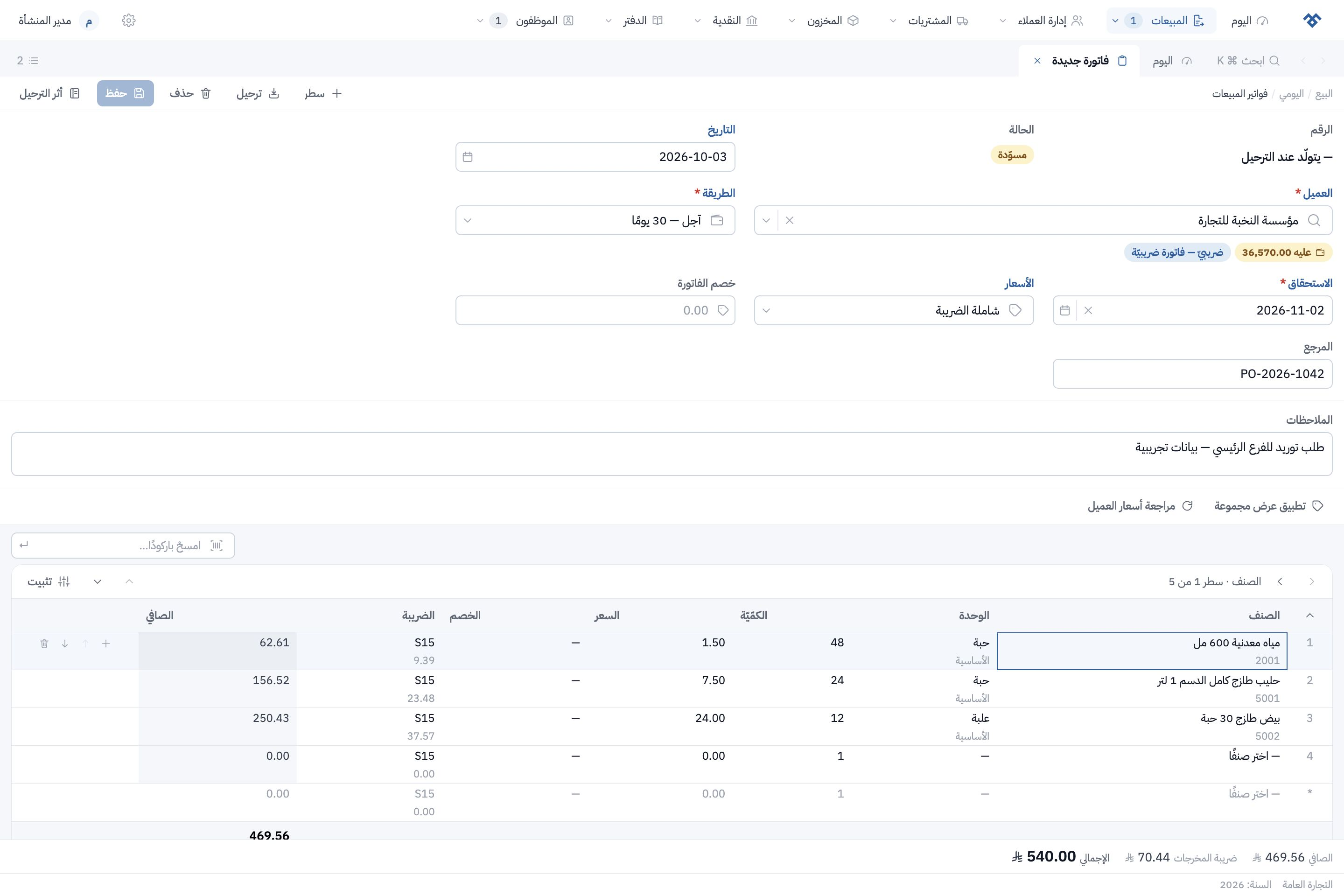Click the خصم الفاتورة discount field
1344x896 pixels.
(595, 310)
